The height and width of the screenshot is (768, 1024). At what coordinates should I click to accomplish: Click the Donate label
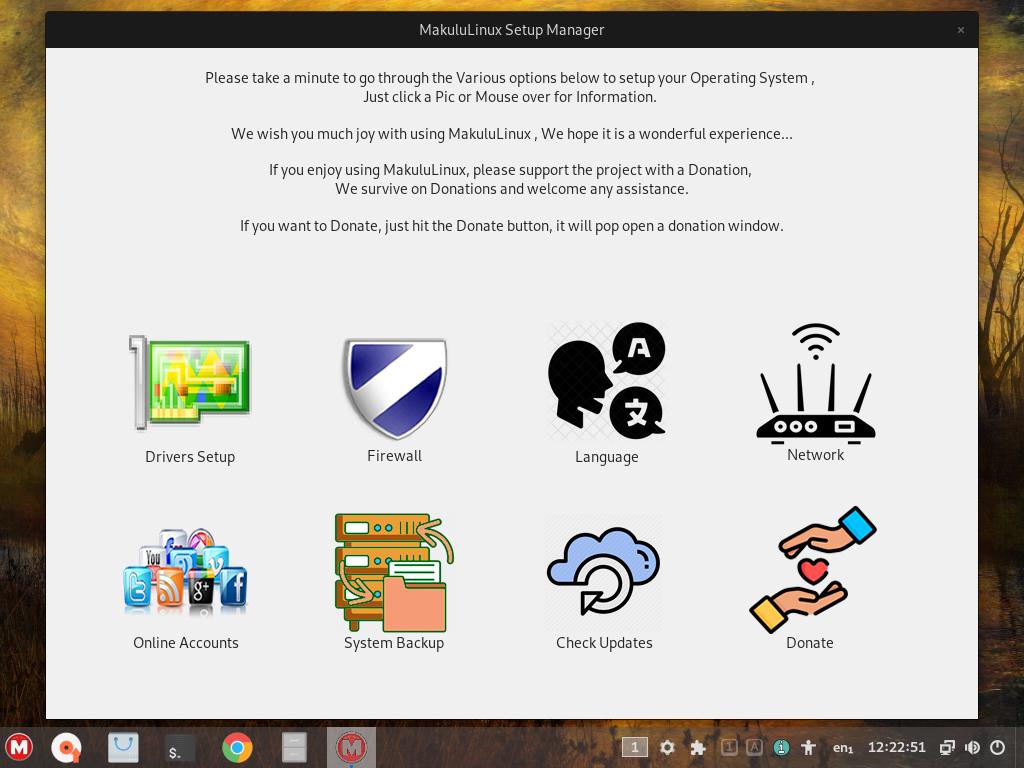tap(810, 643)
